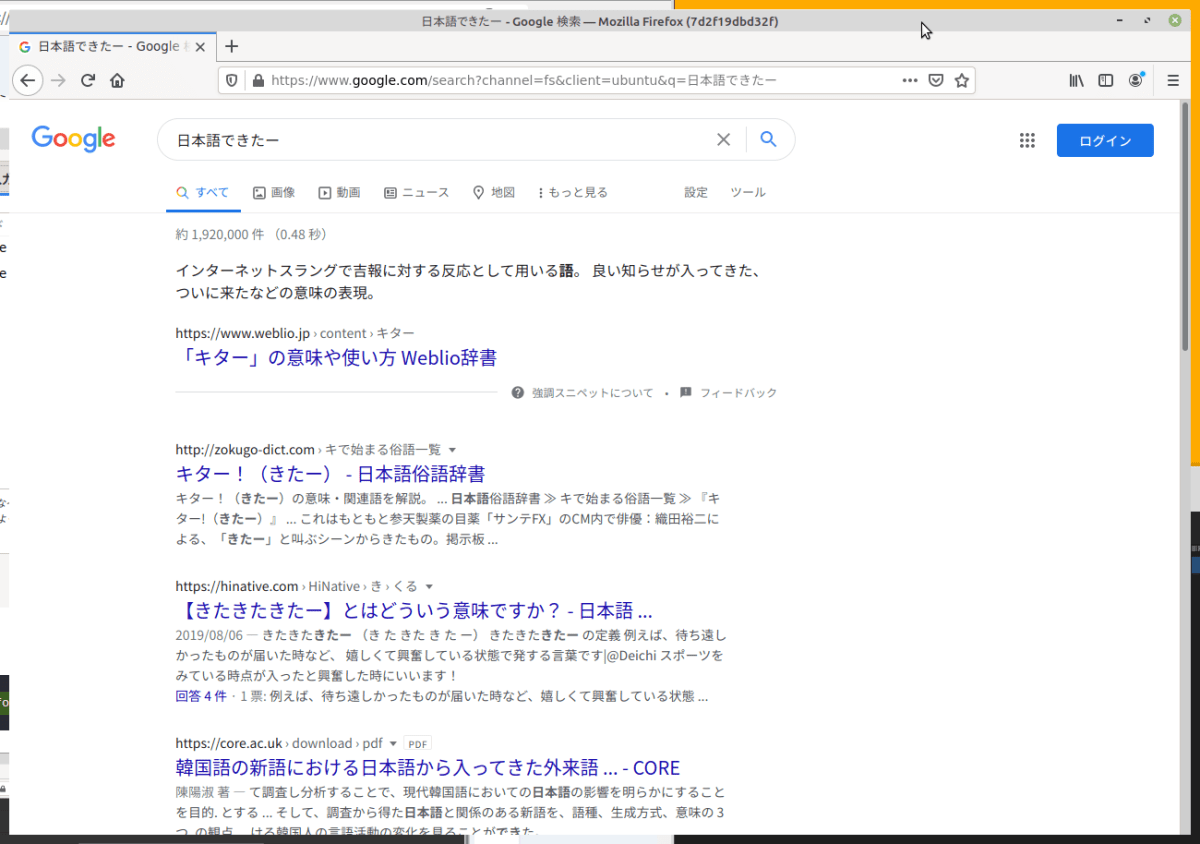Open page actions three-dot menu in the address bar
This screenshot has height=844, width=1200.
tap(910, 81)
